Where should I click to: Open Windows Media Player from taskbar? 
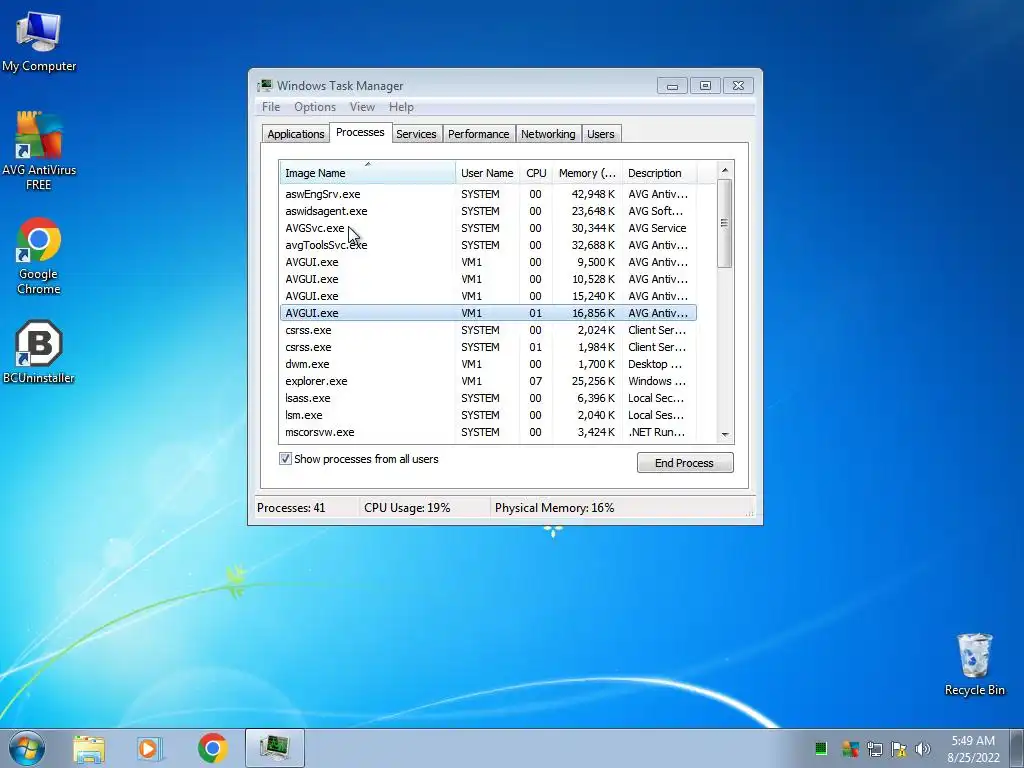click(150, 749)
